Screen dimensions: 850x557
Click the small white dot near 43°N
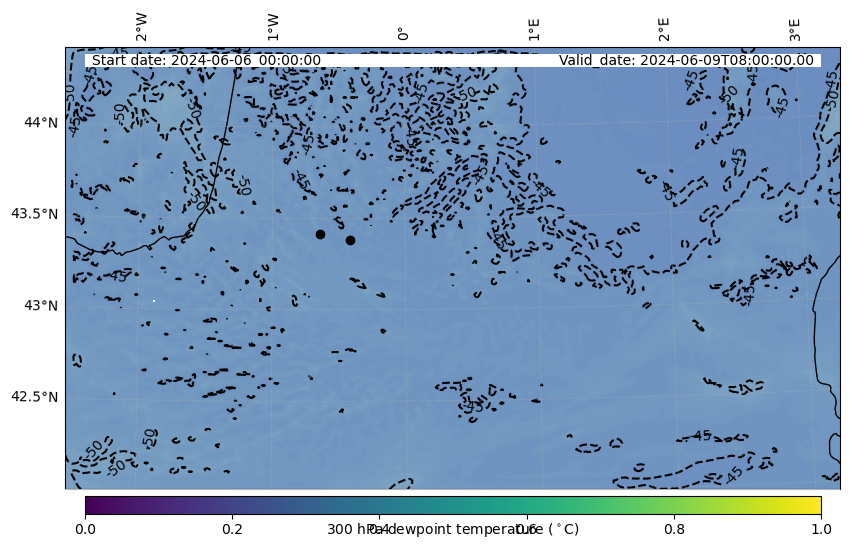[154, 300]
